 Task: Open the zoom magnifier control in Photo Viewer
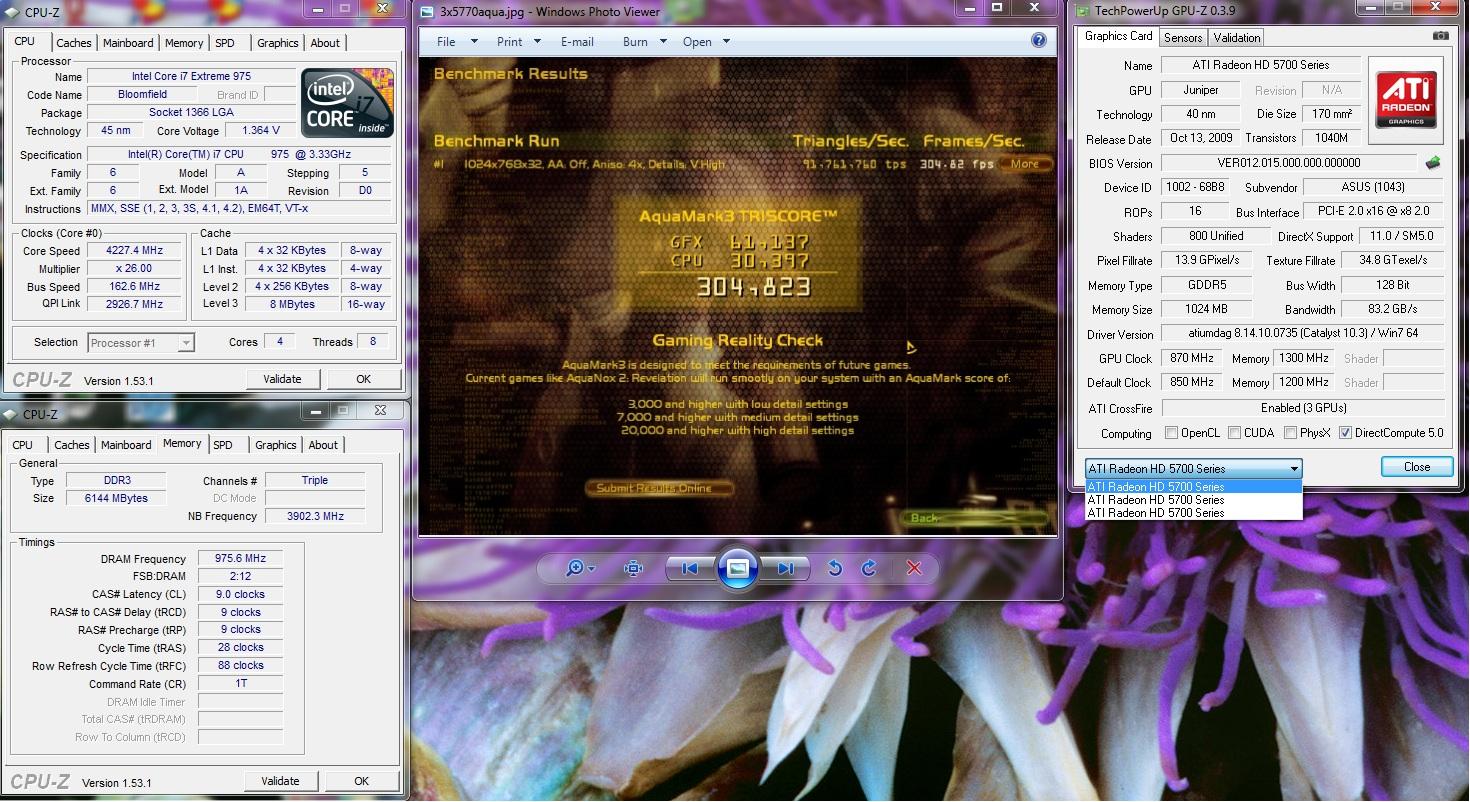click(579, 568)
